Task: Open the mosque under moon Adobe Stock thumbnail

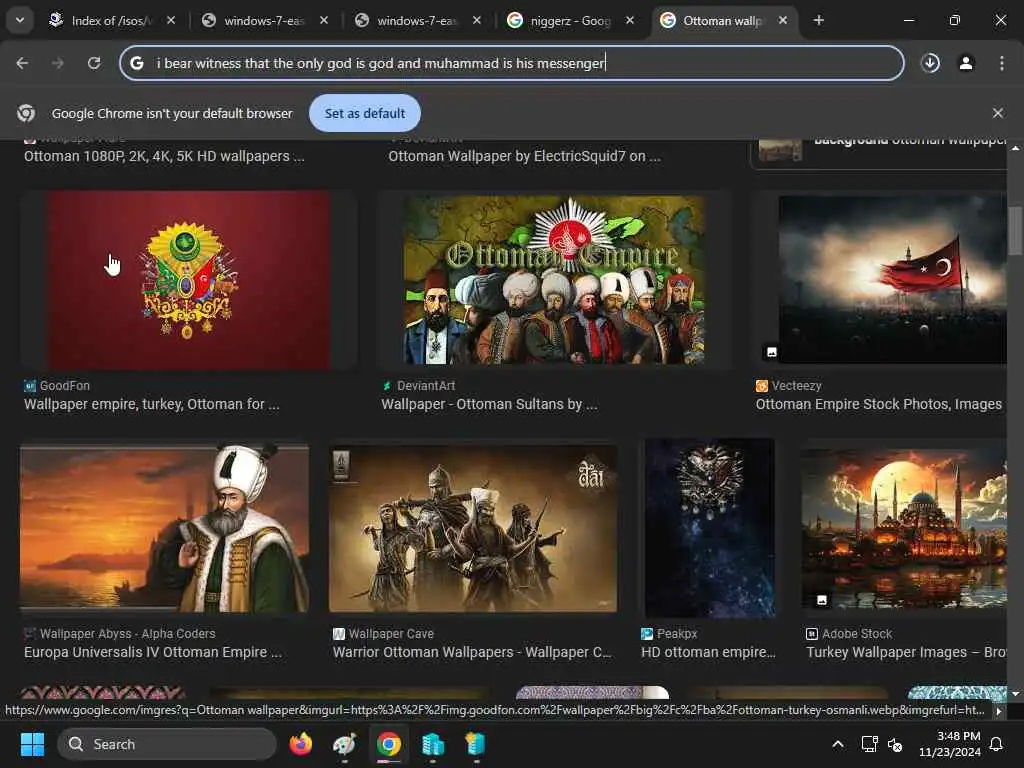Action: click(x=904, y=528)
